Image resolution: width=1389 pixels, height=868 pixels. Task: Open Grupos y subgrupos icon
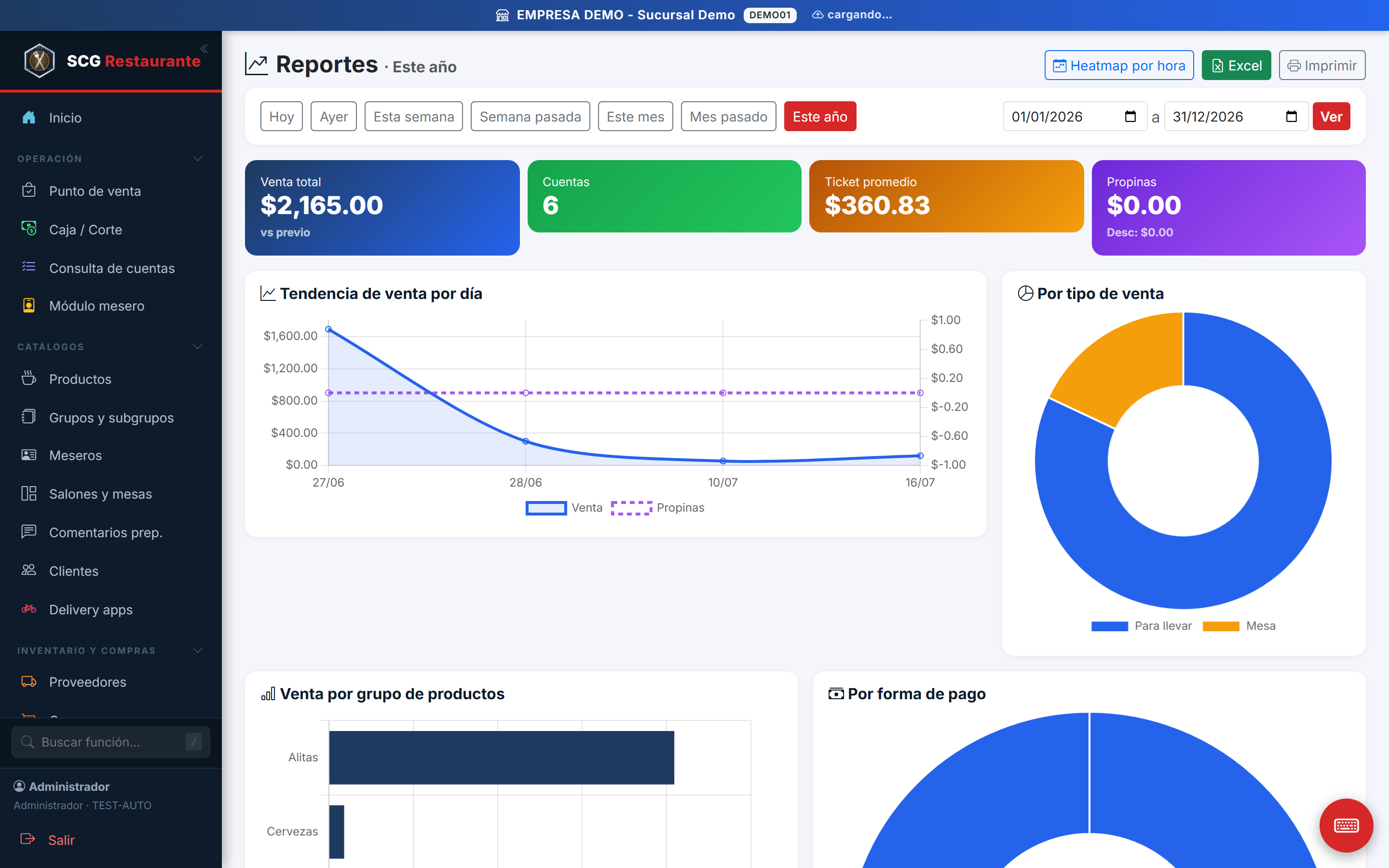29,417
